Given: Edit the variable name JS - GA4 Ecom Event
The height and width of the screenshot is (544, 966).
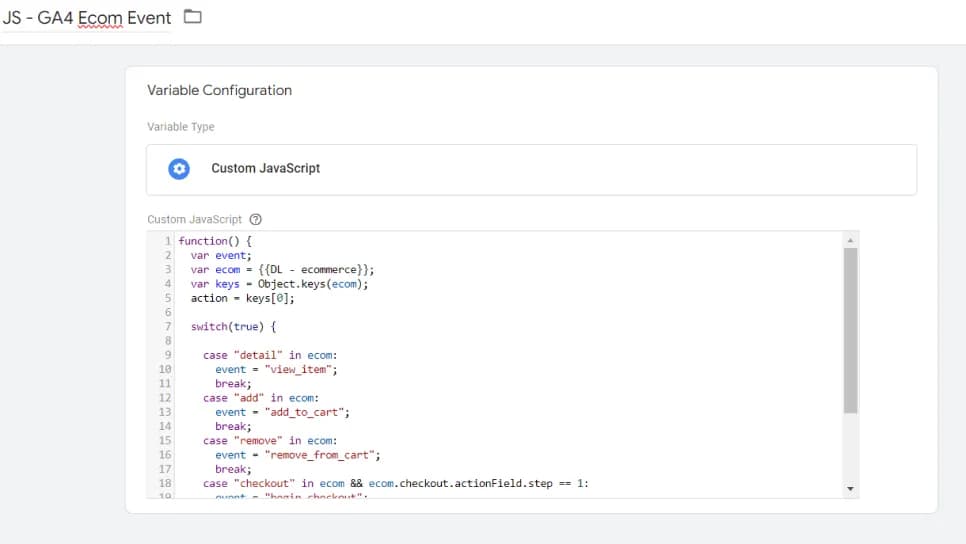Looking at the screenshot, I should (87, 18).
